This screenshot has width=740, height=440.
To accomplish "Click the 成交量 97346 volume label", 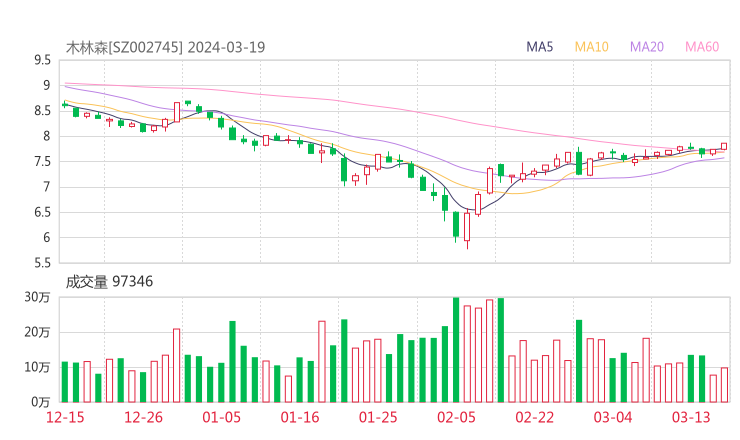I will pyautogui.click(x=109, y=282).
